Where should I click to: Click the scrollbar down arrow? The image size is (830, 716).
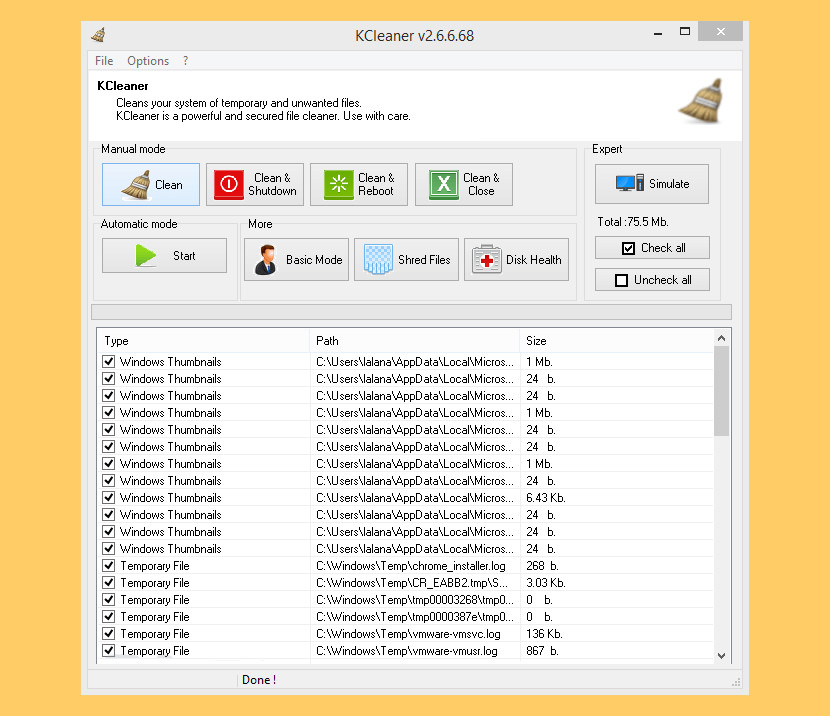721,655
